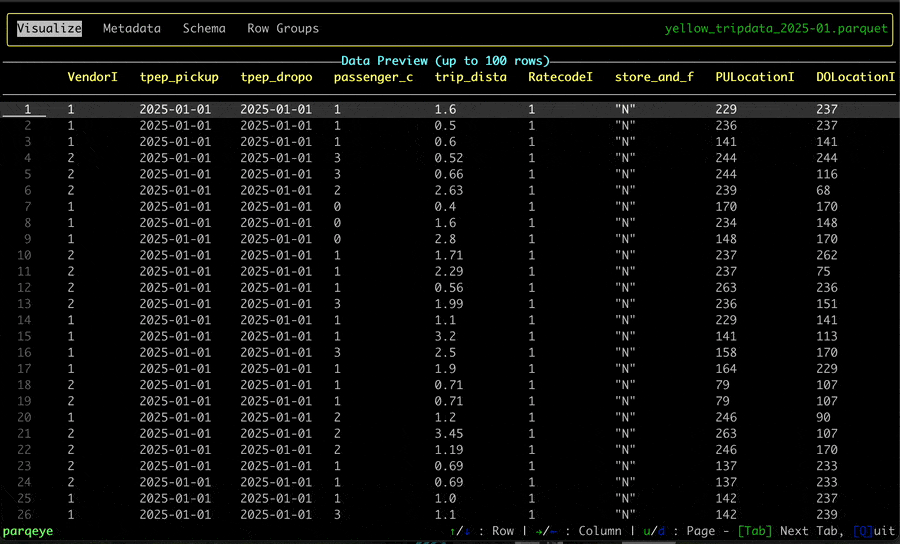
Task: Select the DOLocation cell with value 262
Action: click(827, 256)
